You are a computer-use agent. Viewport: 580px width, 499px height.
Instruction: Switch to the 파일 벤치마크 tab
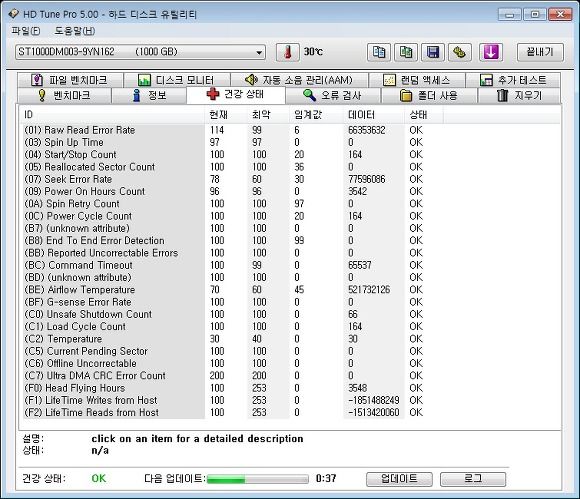(x=70, y=80)
